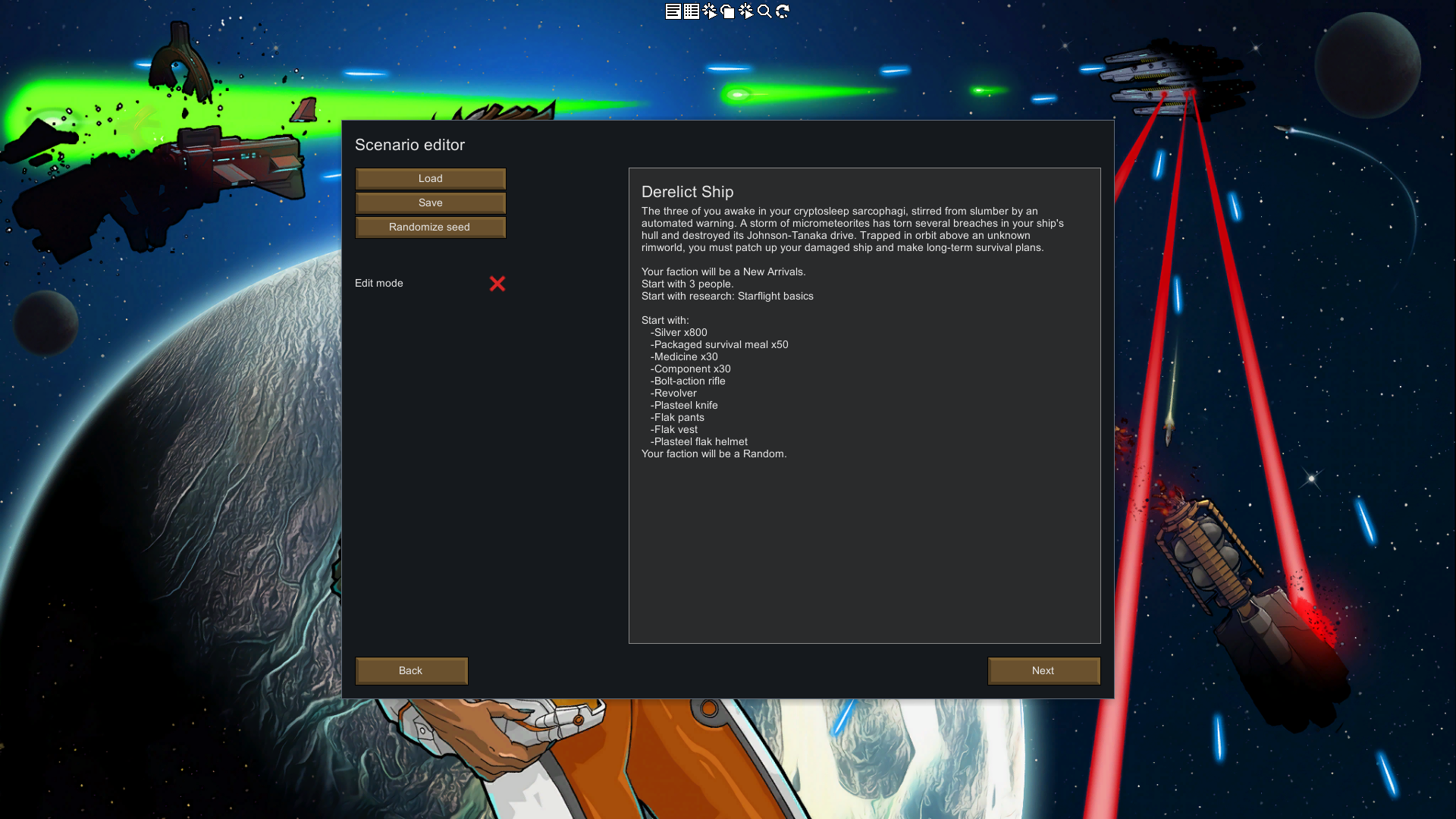Viewport: 1456px width, 819px height.
Task: Enable Edit mode via the red X
Action: pos(497,284)
